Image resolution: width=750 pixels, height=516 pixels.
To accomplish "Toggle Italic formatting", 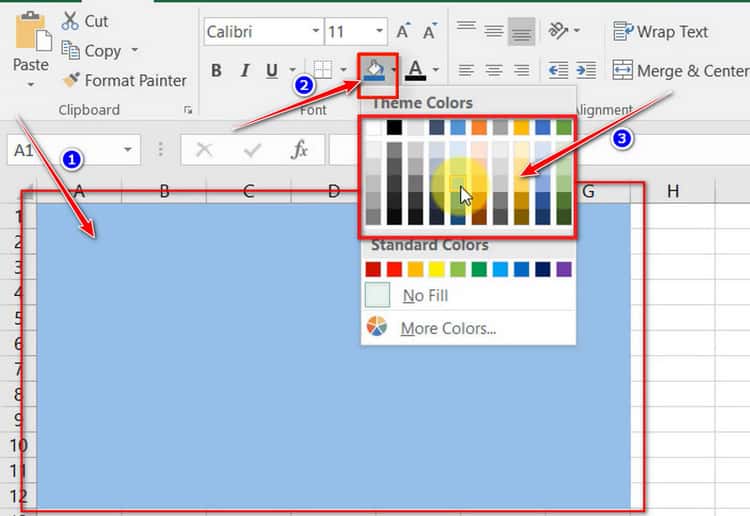I will coord(245,70).
